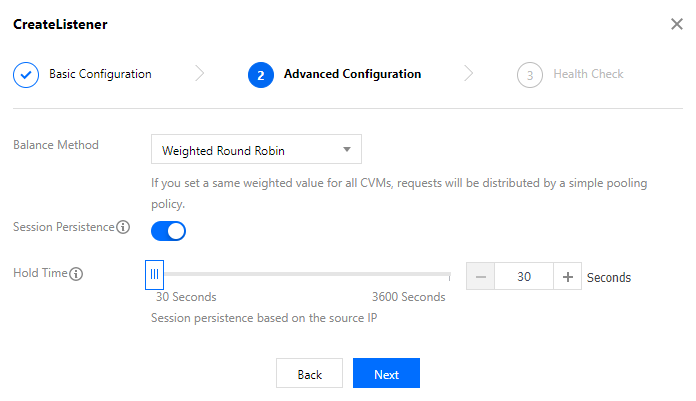Open the Balance Method dropdown
The height and width of the screenshot is (401, 696).
[255, 150]
